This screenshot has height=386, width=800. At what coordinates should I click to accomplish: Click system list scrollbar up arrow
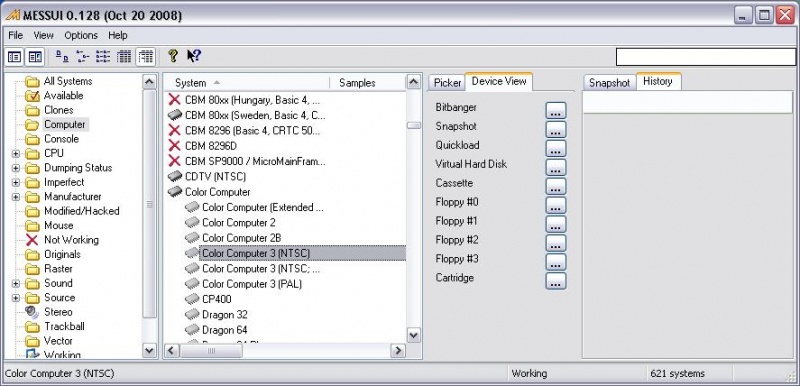point(414,82)
